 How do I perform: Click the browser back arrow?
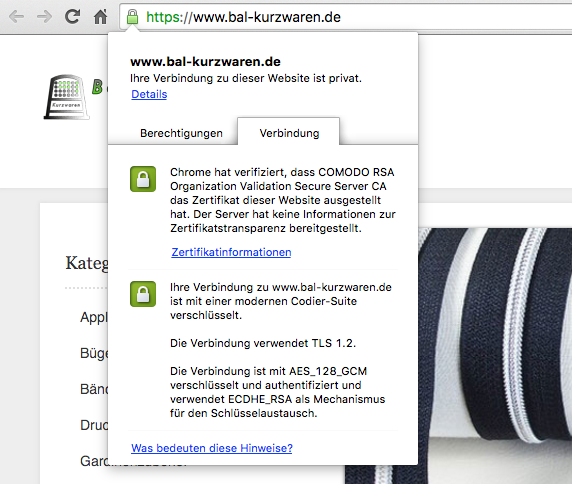click(17, 17)
